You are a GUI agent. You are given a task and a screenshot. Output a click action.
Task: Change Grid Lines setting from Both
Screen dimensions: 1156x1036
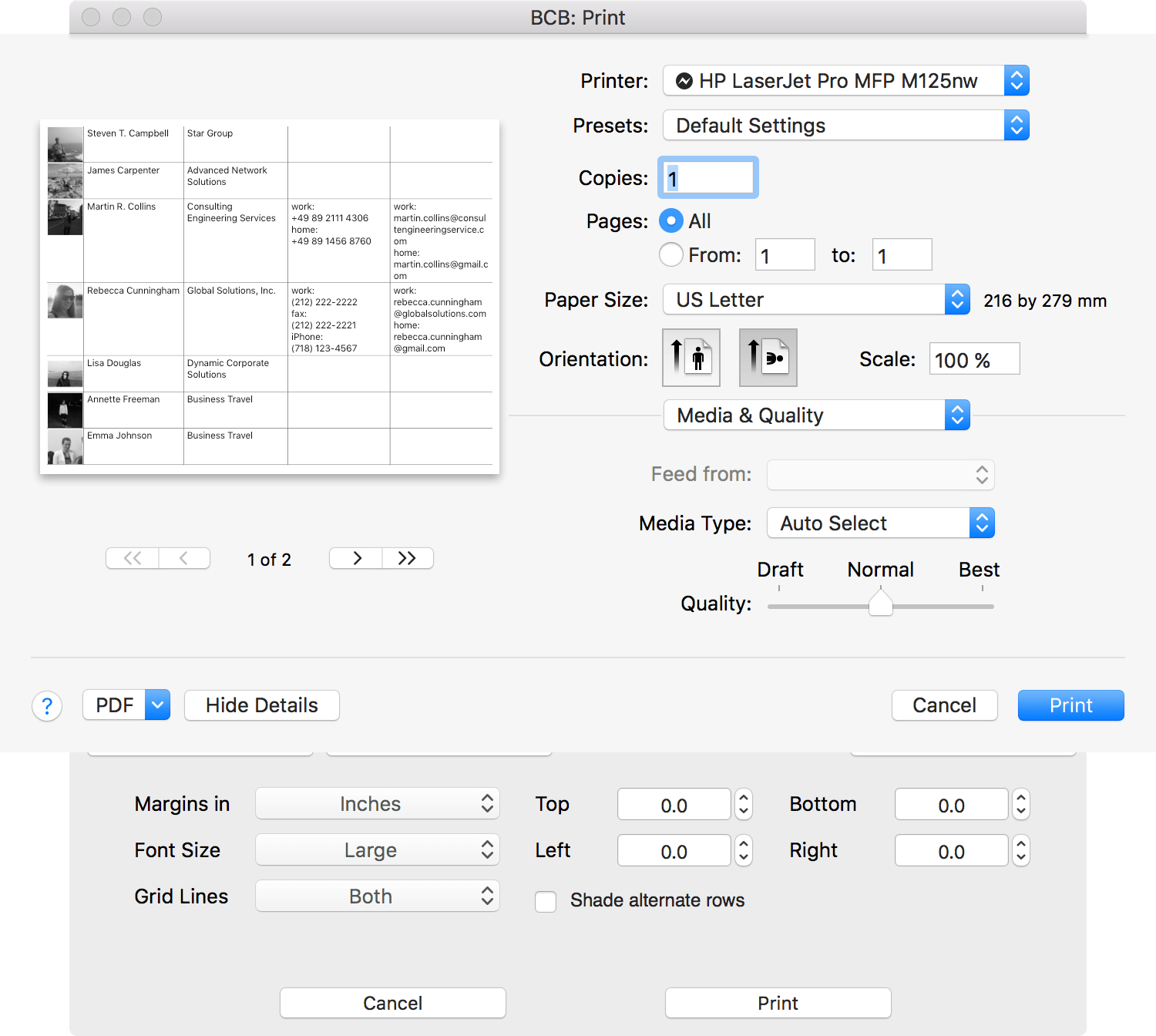[377, 896]
